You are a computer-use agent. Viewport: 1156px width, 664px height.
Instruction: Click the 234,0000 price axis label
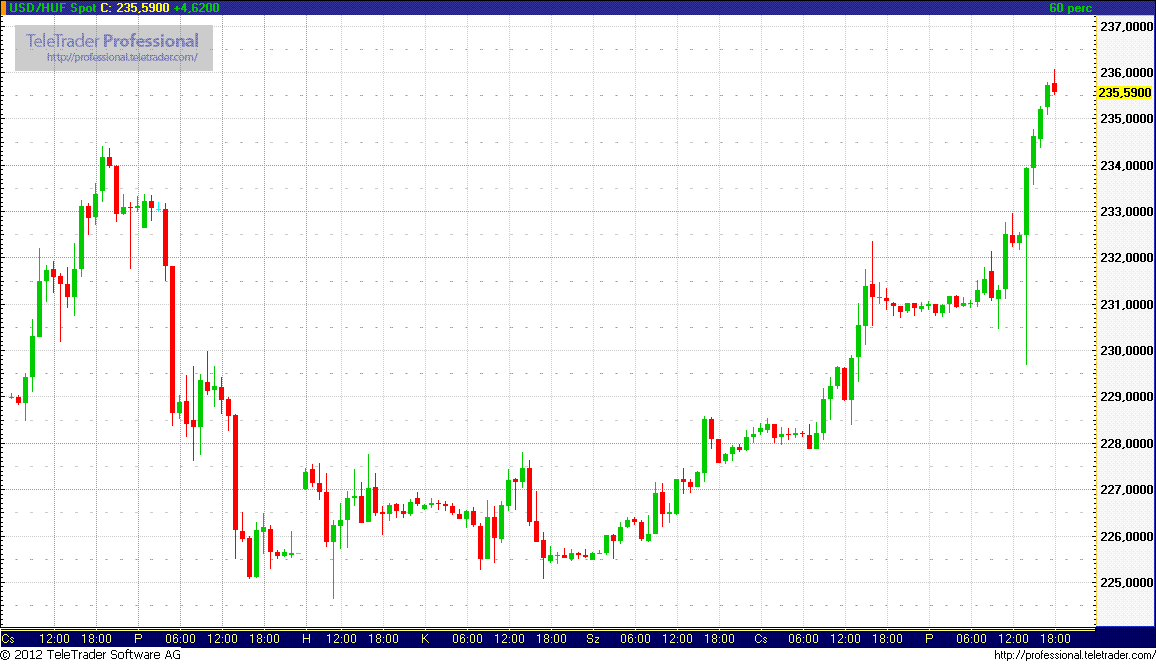click(1127, 166)
